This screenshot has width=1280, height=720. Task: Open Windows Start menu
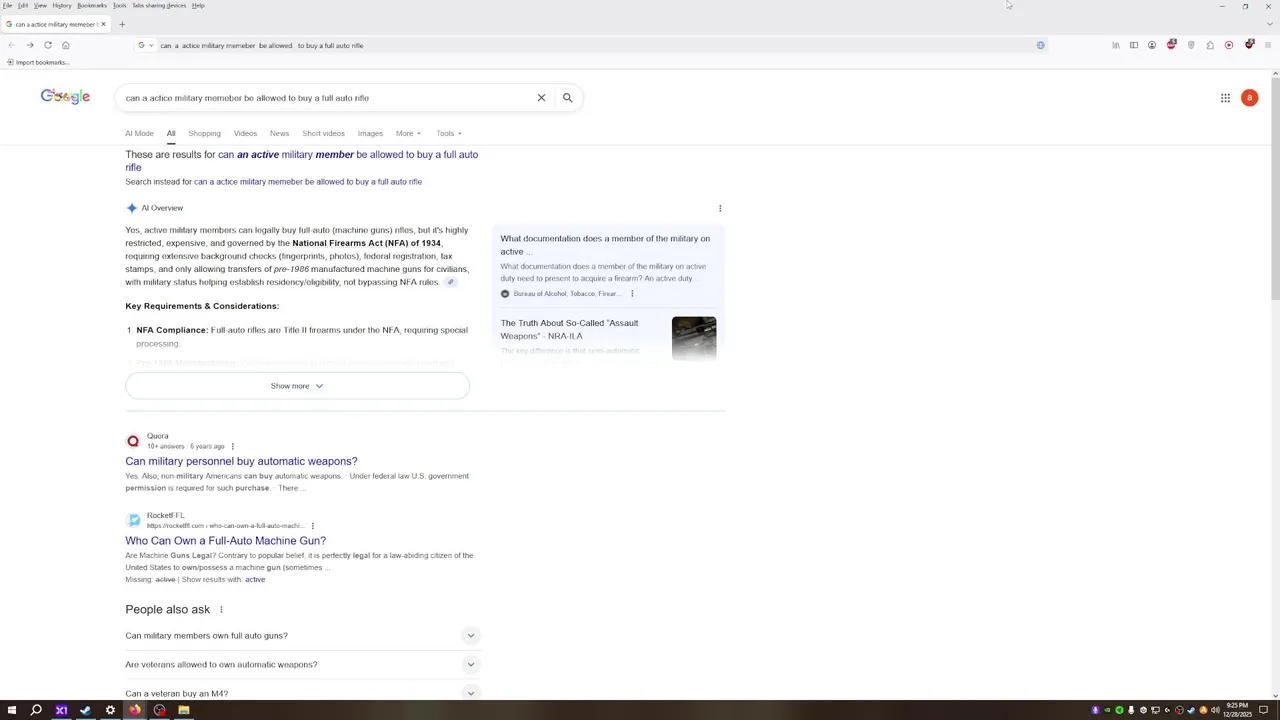pos(12,710)
